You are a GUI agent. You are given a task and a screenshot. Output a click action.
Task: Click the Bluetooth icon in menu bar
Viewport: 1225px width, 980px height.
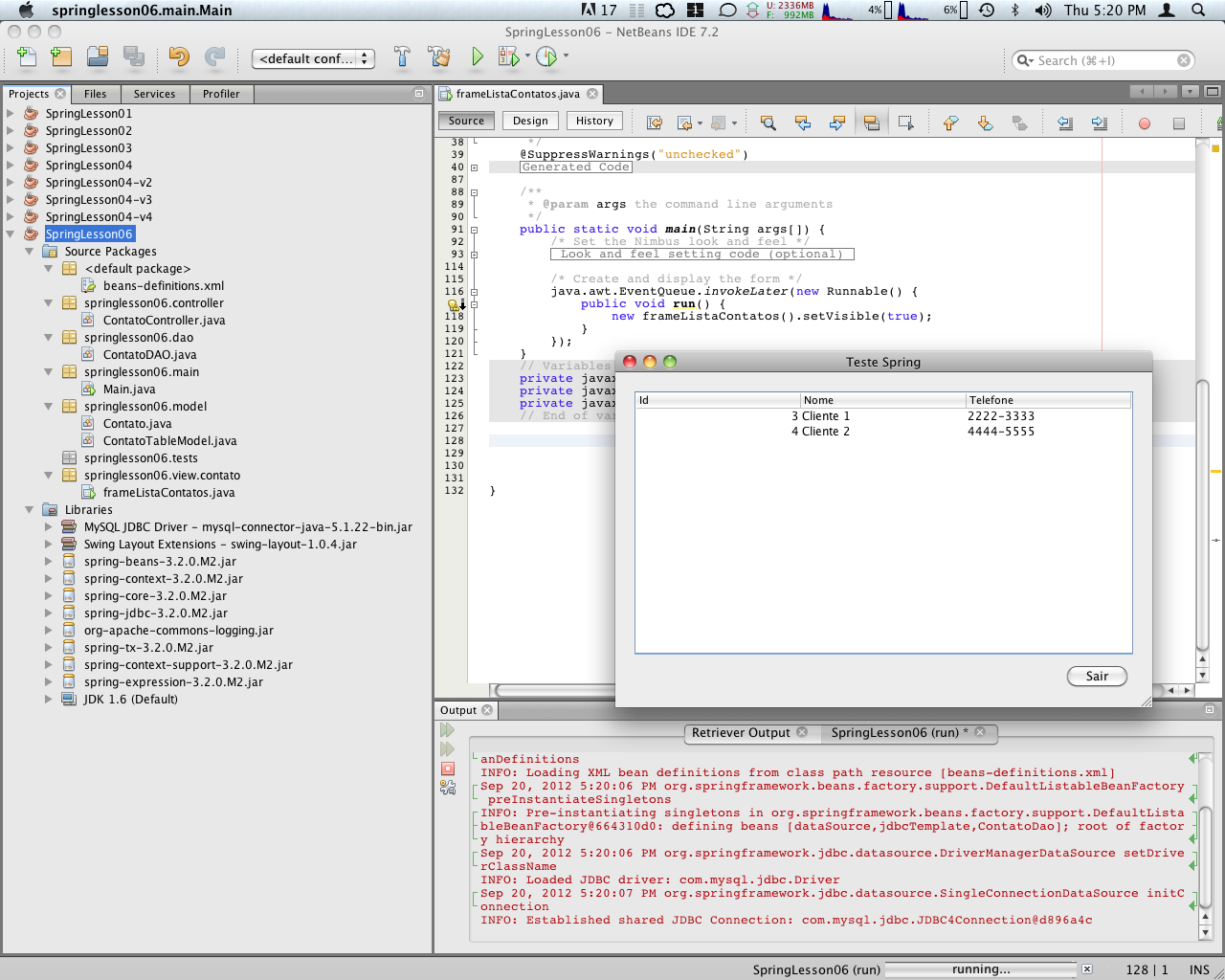(x=1015, y=10)
